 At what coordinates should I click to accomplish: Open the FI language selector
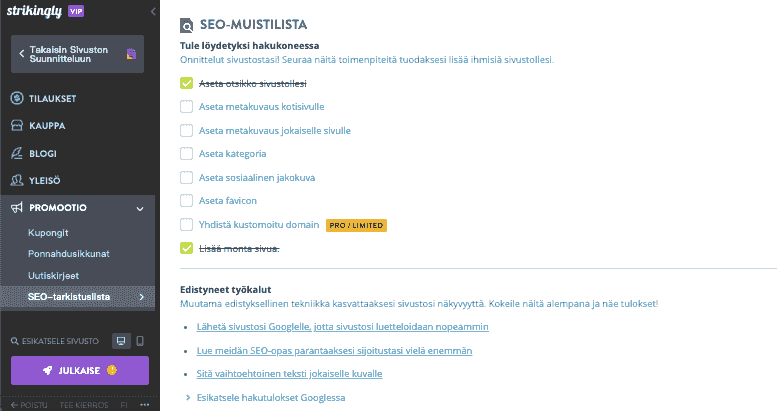[124, 405]
